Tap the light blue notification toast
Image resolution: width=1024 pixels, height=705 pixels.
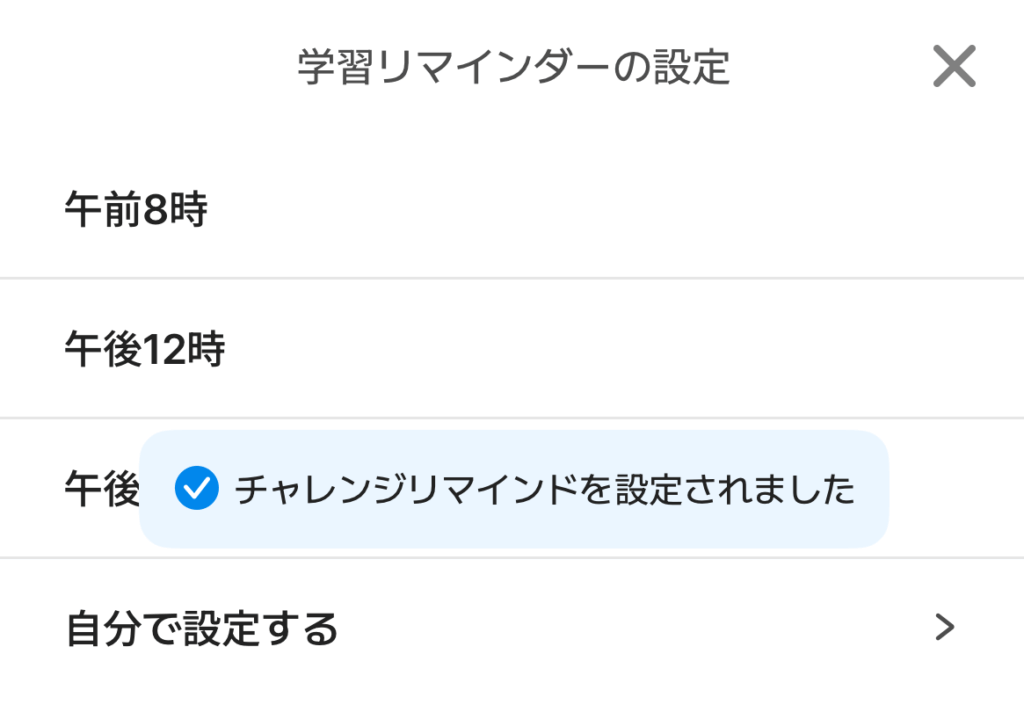pyautogui.click(x=514, y=489)
